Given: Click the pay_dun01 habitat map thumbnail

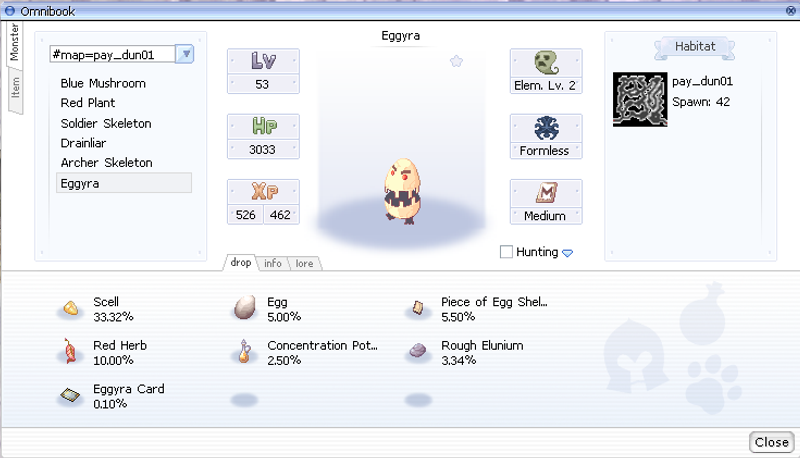Looking at the screenshot, I should 640,99.
